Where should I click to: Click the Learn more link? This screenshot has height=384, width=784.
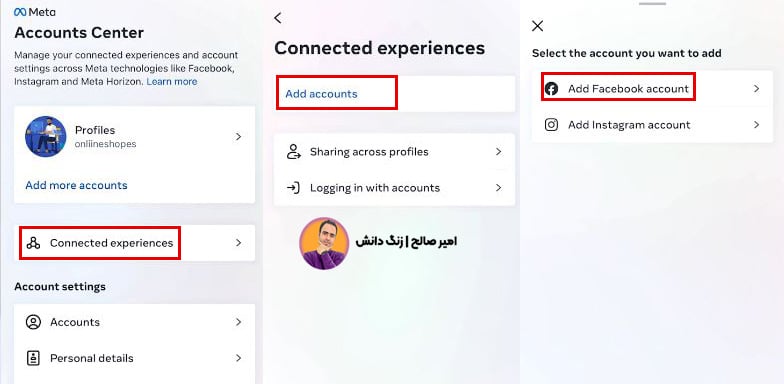point(172,82)
